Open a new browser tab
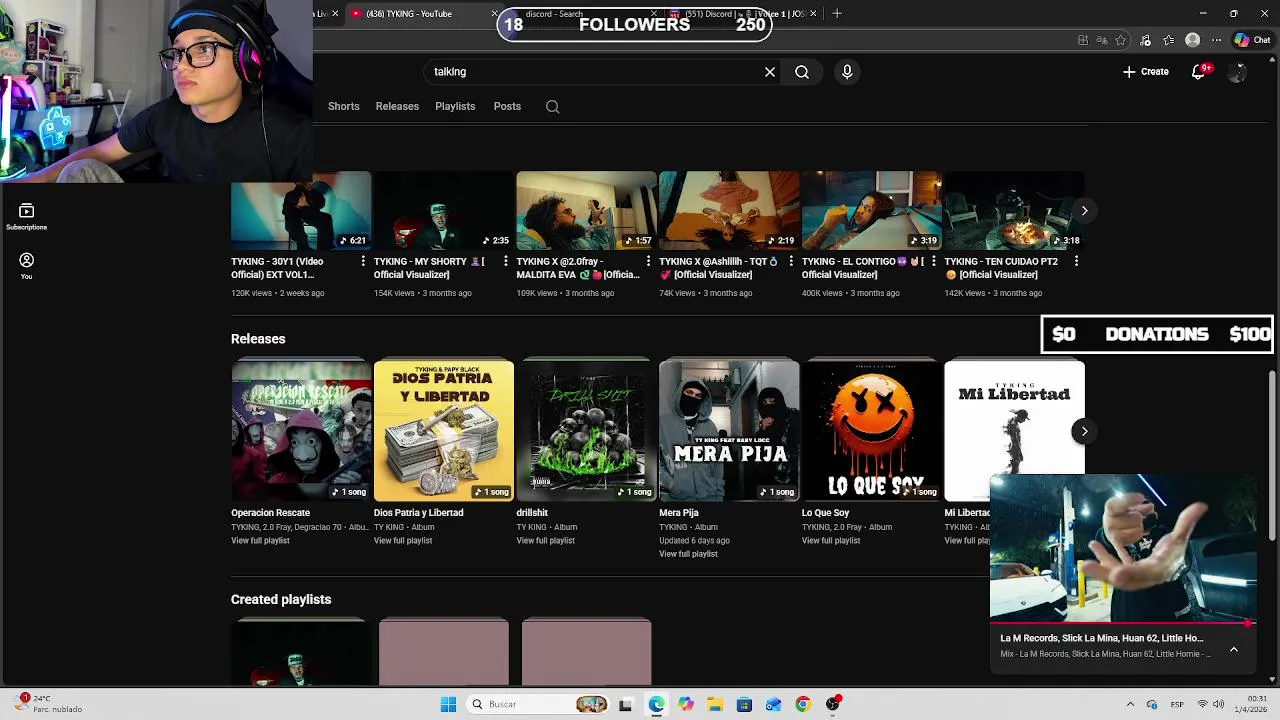Image resolution: width=1280 pixels, height=720 pixels. (837, 13)
